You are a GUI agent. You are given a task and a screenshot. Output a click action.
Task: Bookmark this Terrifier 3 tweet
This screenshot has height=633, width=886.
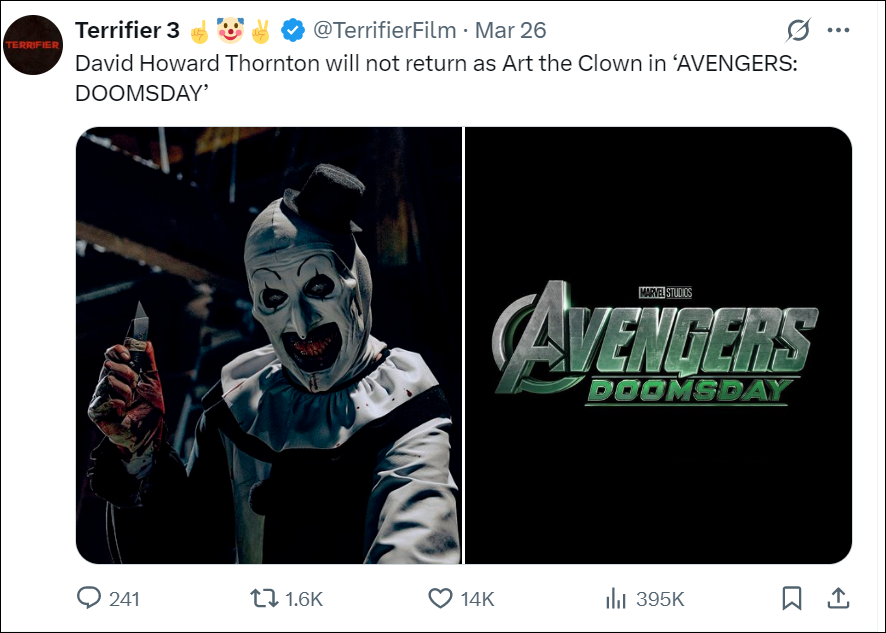point(791,598)
